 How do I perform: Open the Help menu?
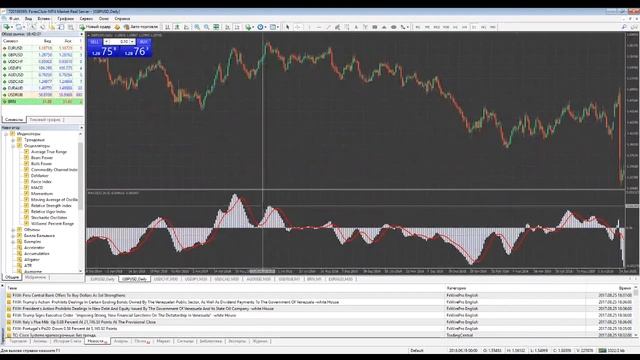coord(122,19)
